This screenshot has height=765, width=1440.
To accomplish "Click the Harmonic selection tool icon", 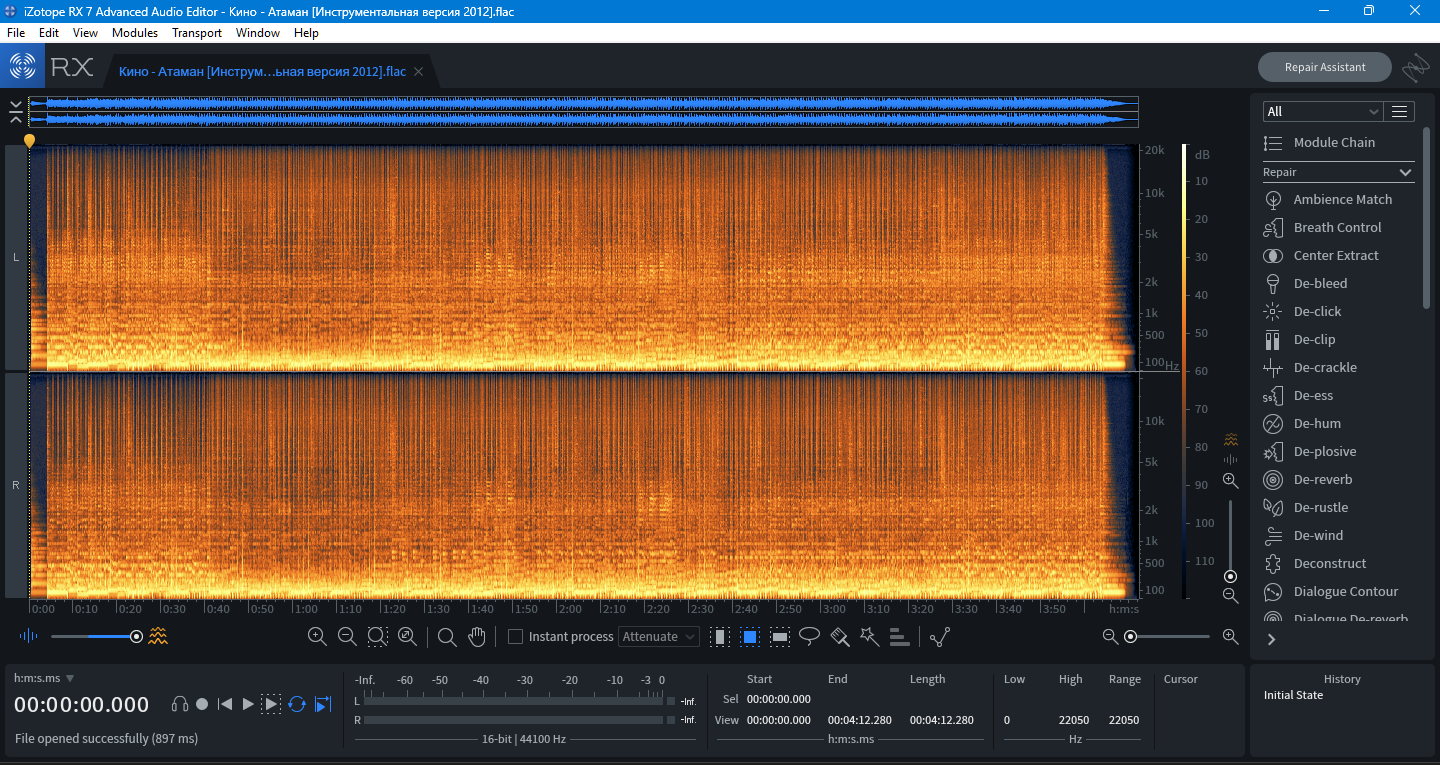I will click(x=899, y=637).
